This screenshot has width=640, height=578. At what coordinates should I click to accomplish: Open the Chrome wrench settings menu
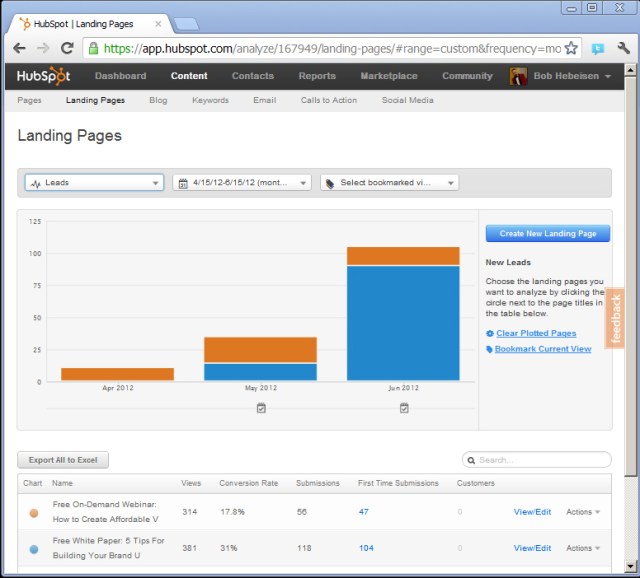tap(622, 47)
